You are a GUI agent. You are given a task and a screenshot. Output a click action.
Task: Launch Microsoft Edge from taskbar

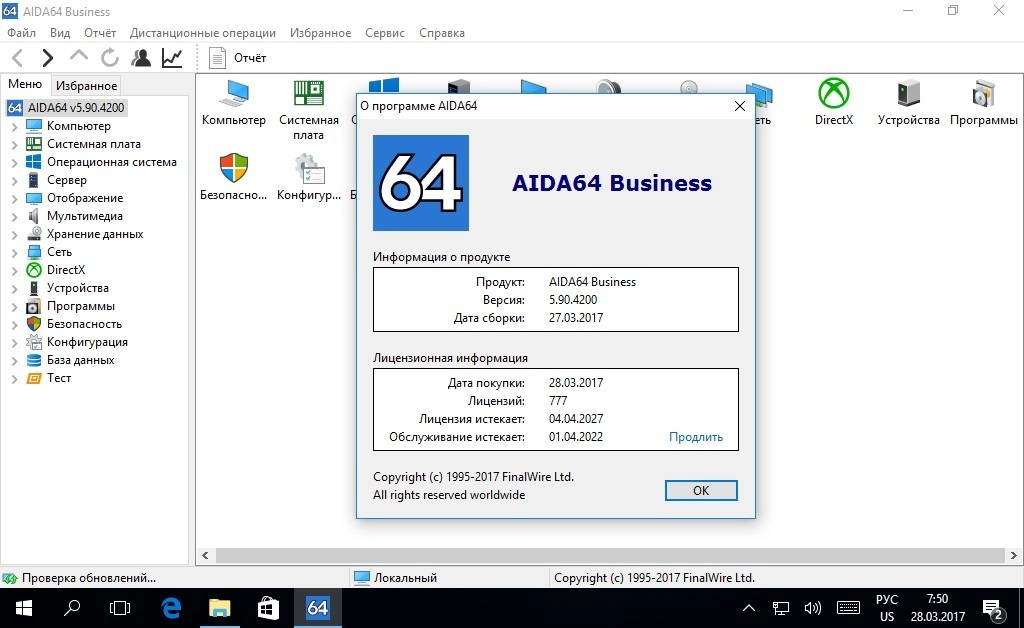[x=171, y=608]
